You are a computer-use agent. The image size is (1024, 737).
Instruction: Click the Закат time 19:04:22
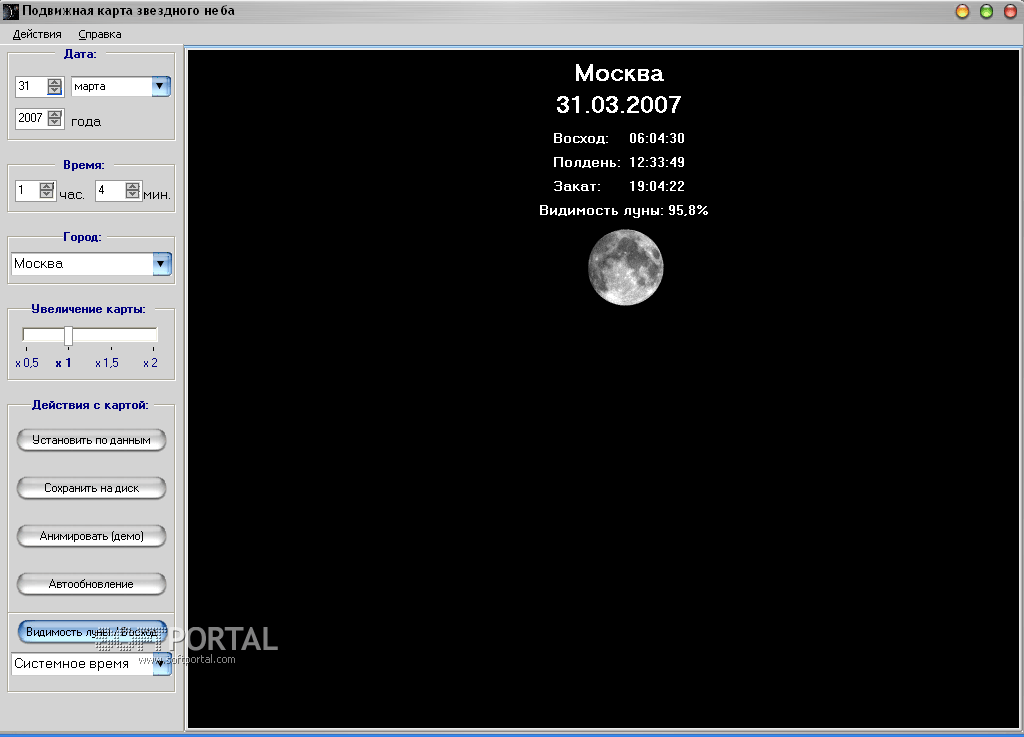pos(657,186)
